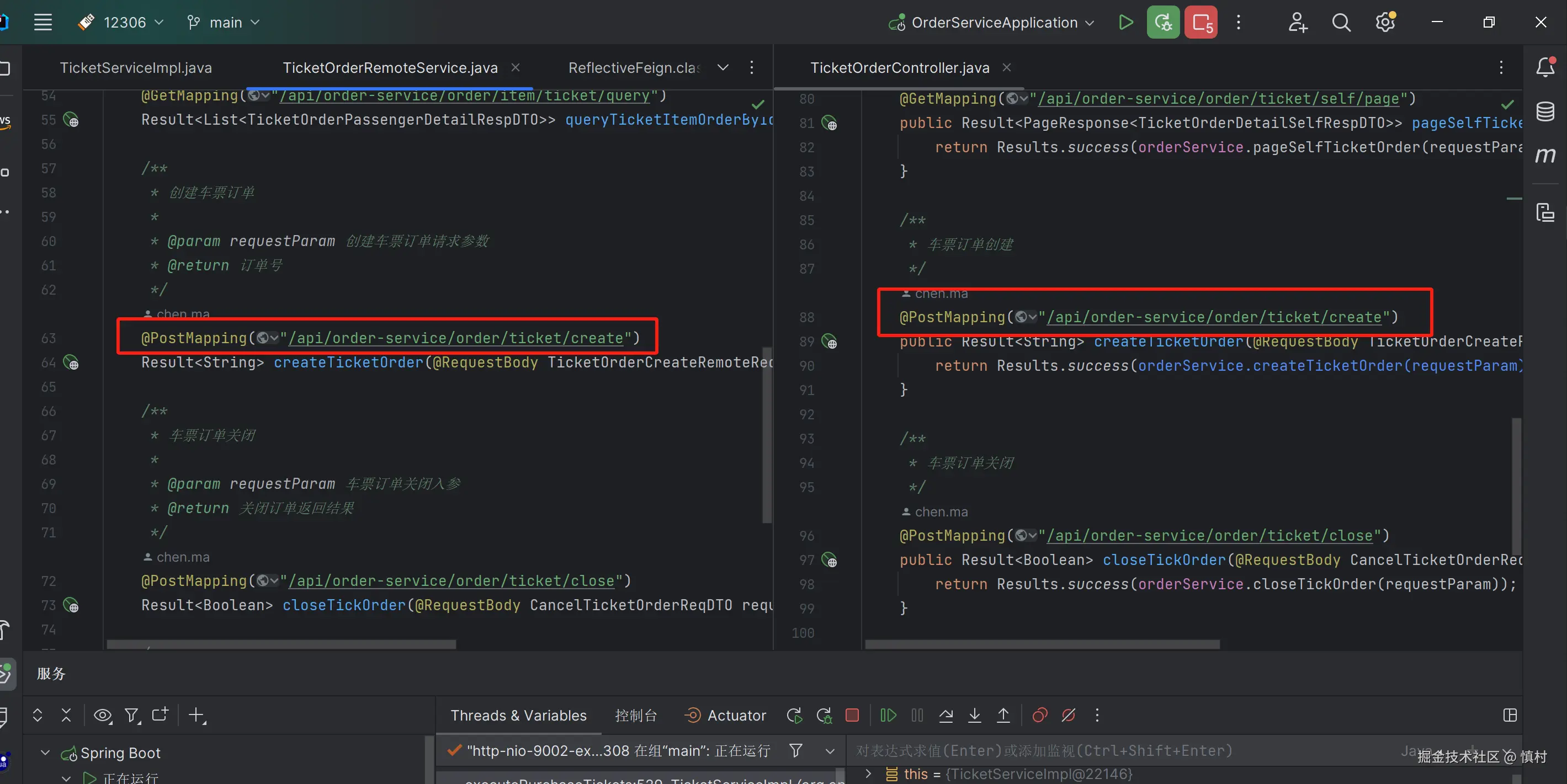Image resolution: width=1567 pixels, height=784 pixels.
Task: Click the green Debug bug icon
Action: pyautogui.click(x=1162, y=23)
